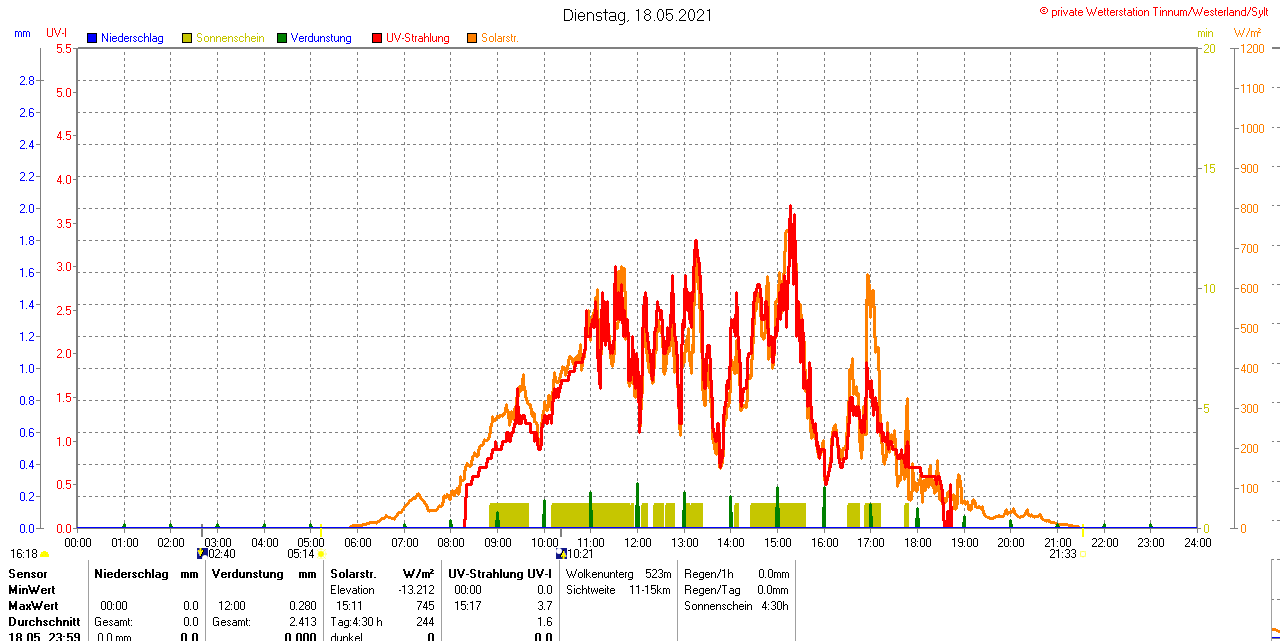Image resolution: width=1280 pixels, height=641 pixels.
Task: Click the blue Niederschlag legend square
Action: 92,38
